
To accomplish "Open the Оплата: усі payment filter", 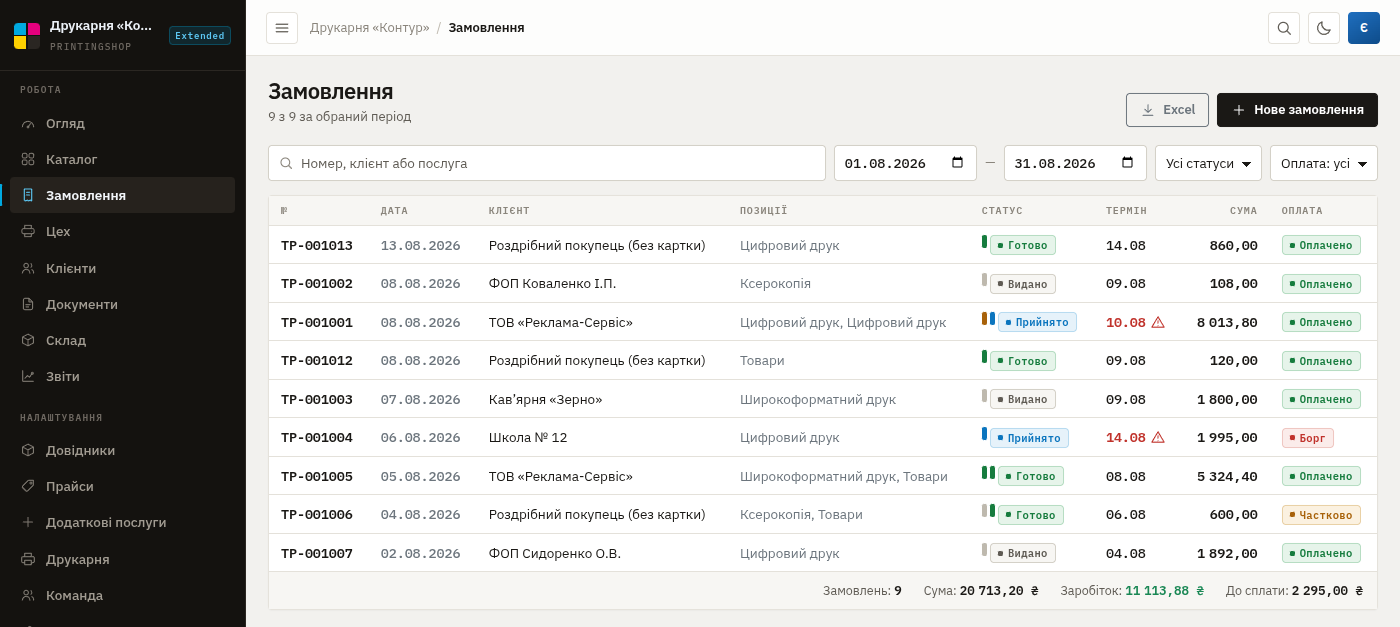I will tap(1324, 163).
